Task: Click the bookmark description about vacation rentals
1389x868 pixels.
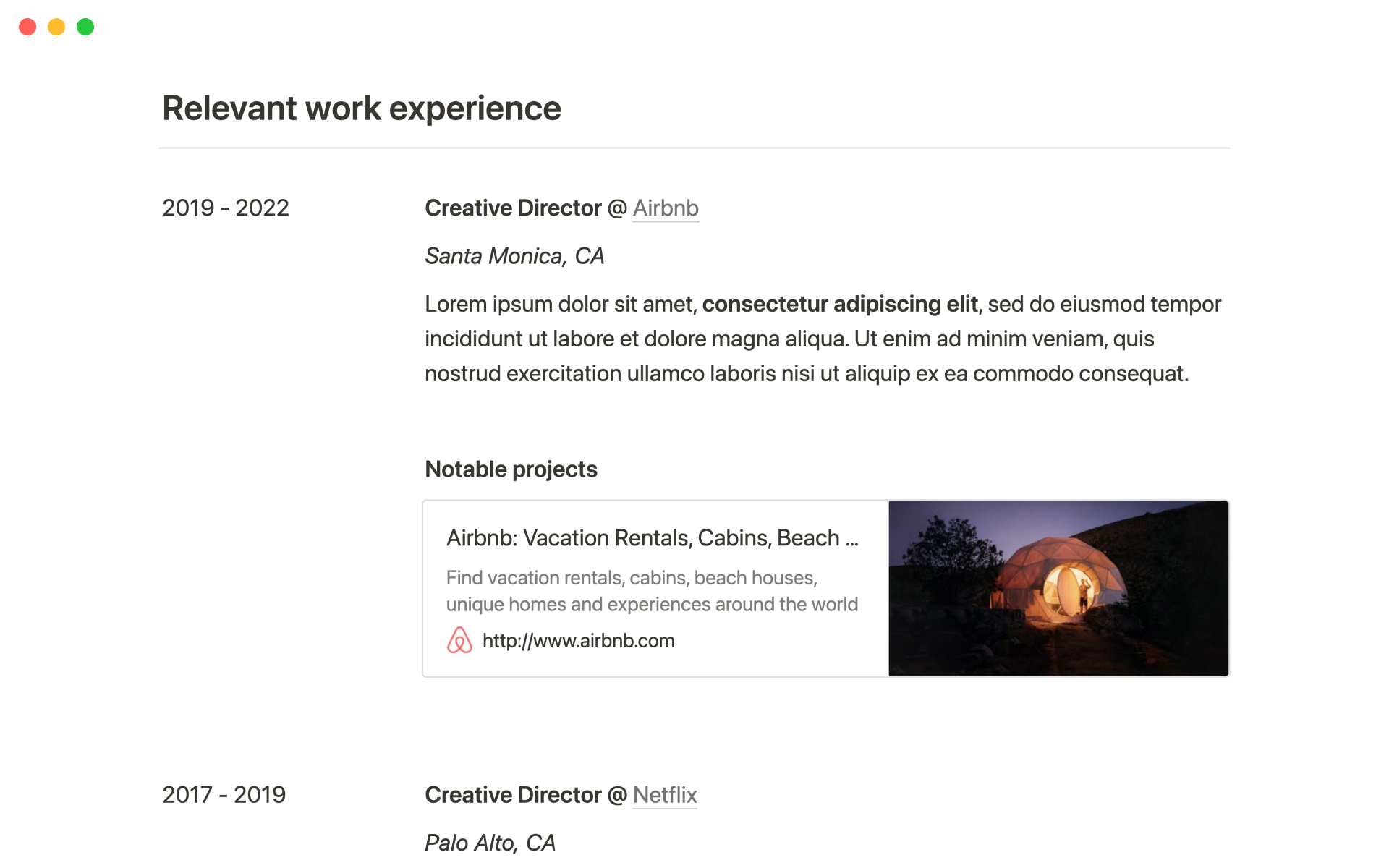Action: point(651,591)
